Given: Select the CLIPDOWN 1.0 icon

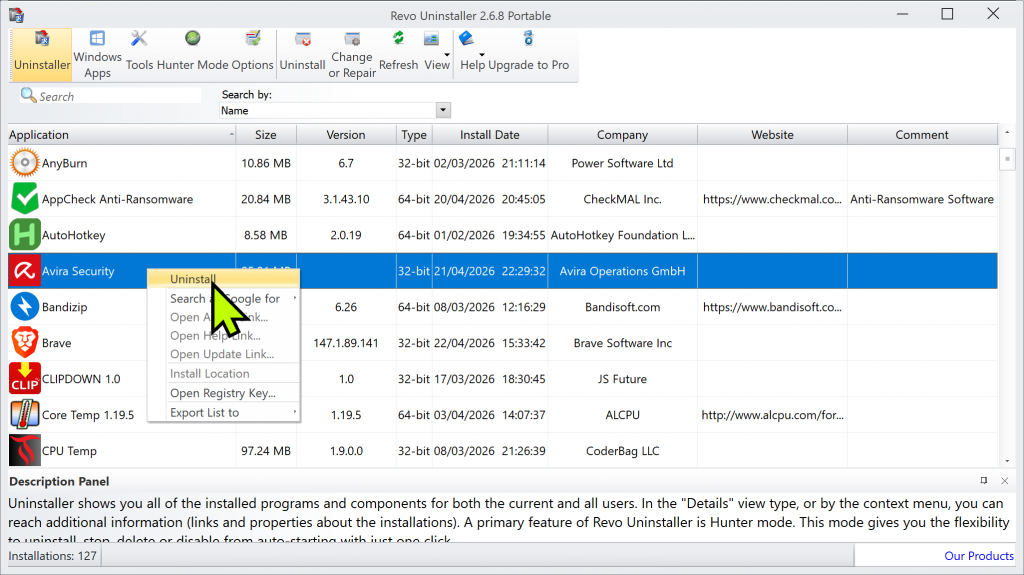Looking at the screenshot, I should pyautogui.click(x=25, y=378).
